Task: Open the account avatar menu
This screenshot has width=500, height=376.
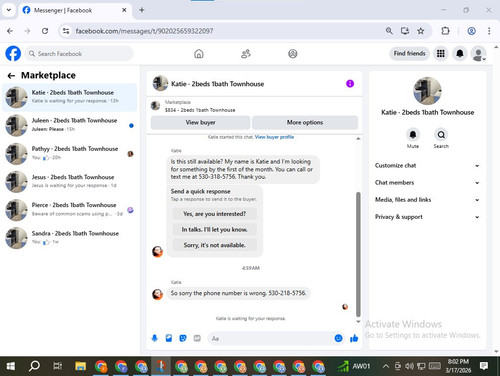Action: (478, 54)
